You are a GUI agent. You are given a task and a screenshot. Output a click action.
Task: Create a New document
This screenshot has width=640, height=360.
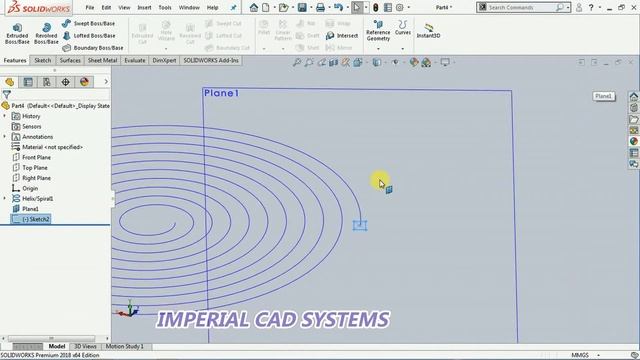tap(266, 7)
